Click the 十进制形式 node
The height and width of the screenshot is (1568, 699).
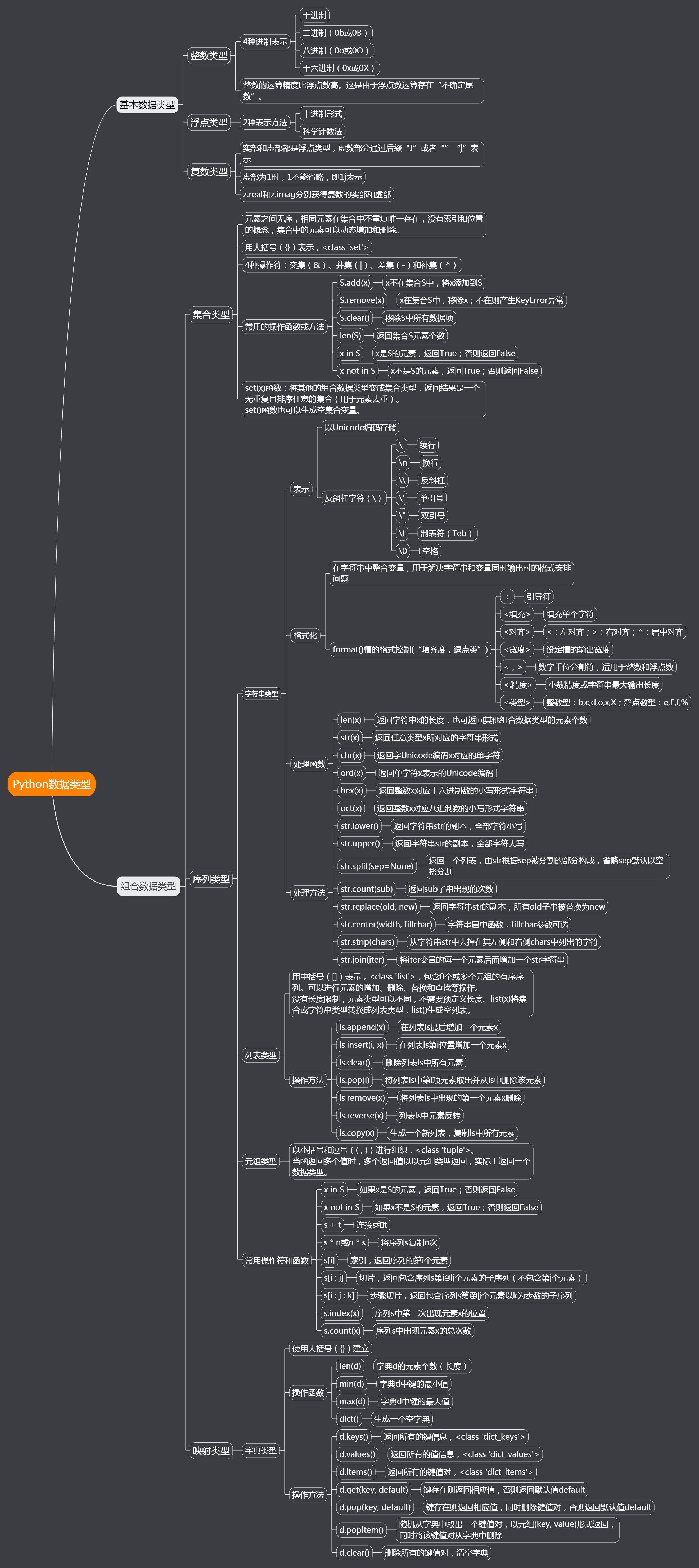click(x=323, y=114)
